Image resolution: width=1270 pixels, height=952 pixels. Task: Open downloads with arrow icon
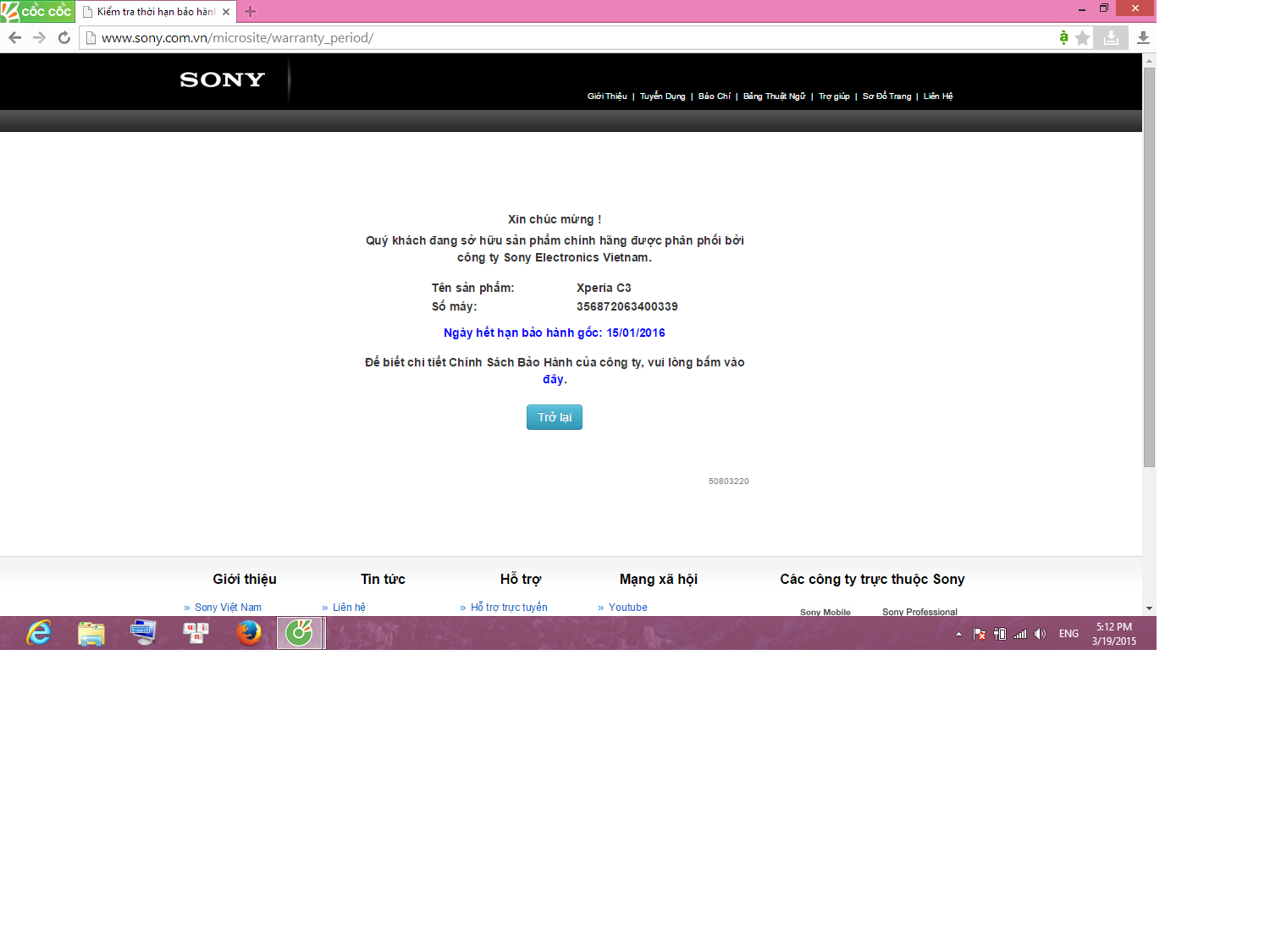point(1143,38)
